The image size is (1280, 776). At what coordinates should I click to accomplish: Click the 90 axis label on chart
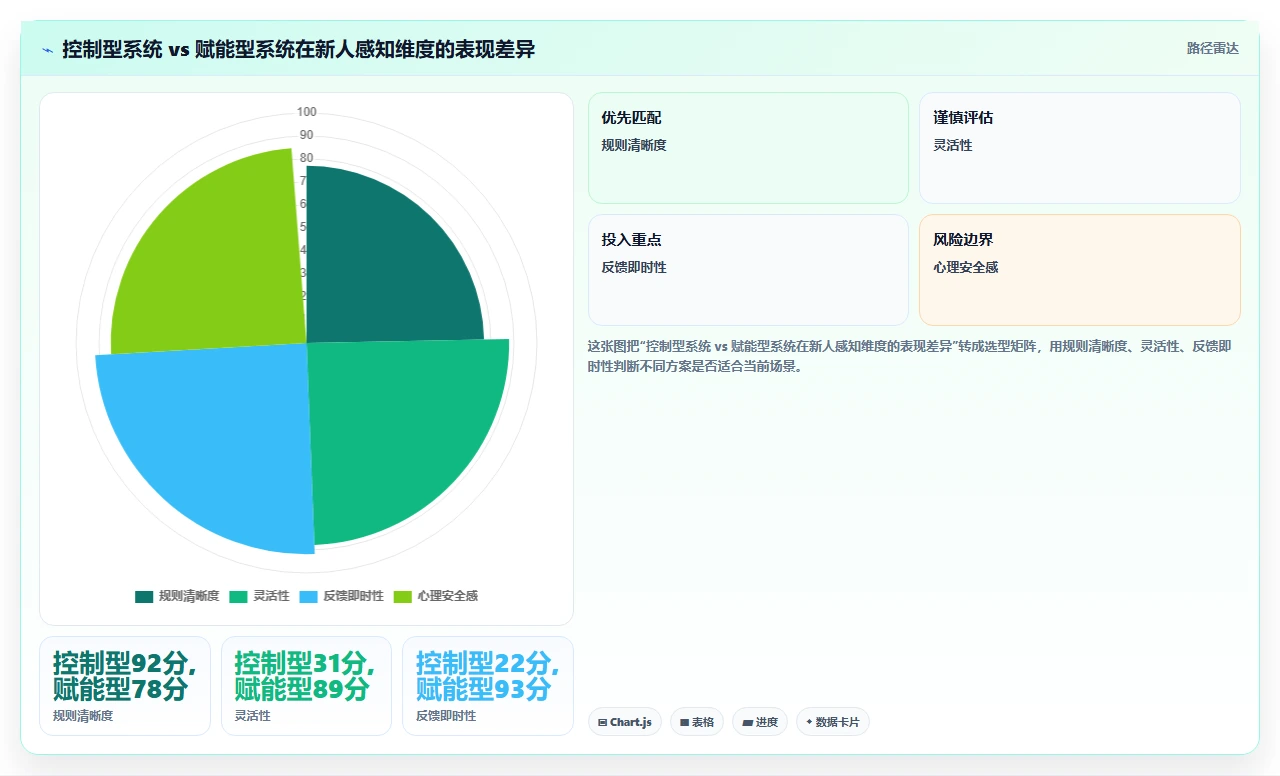(306, 135)
